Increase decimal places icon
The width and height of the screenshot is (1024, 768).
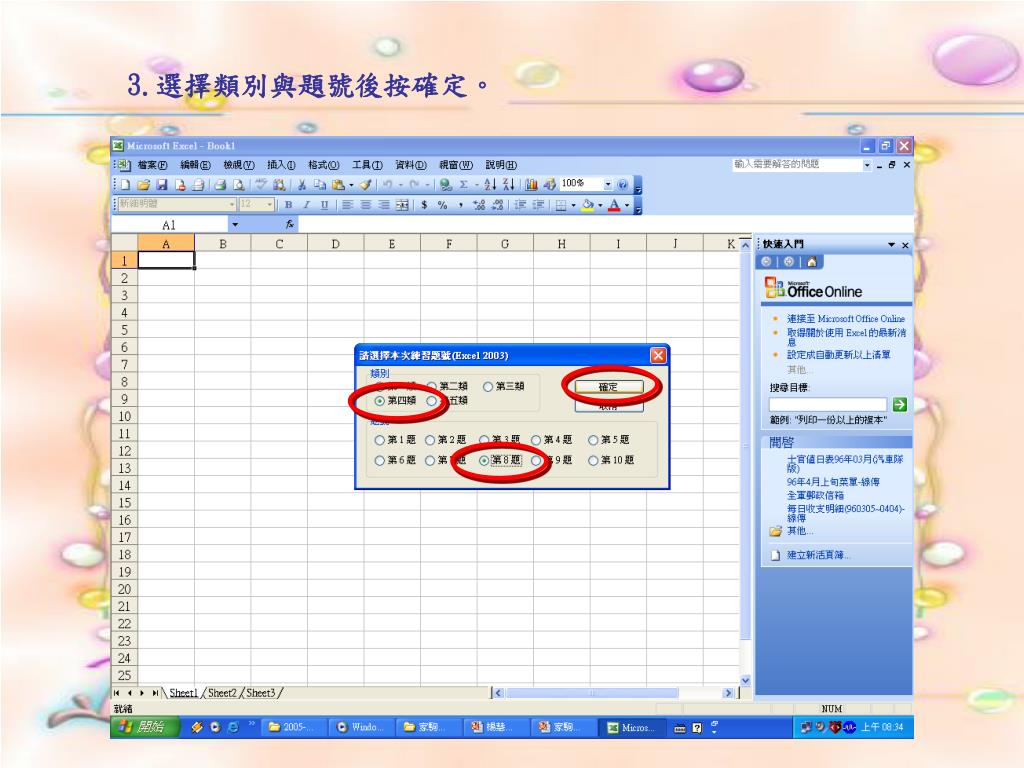click(479, 205)
